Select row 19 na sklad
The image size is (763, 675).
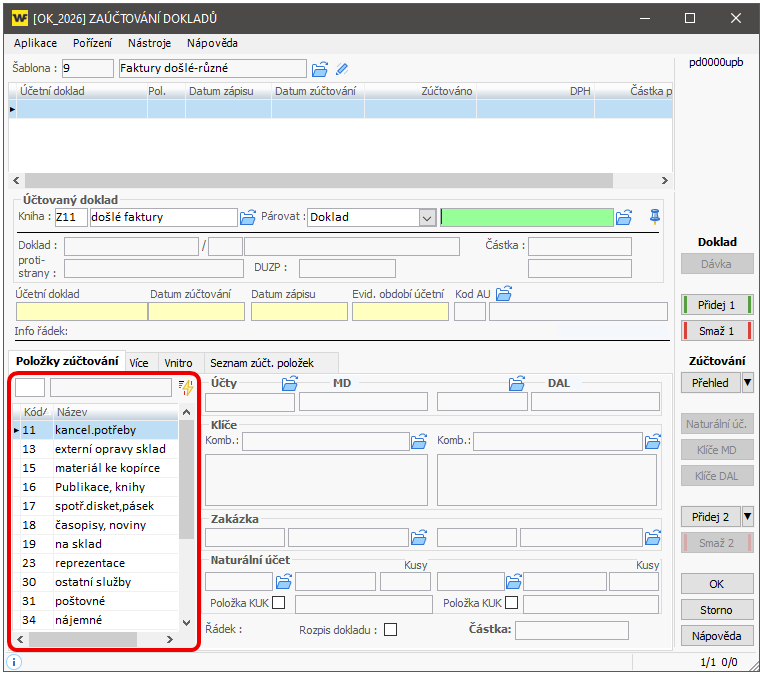(95, 544)
